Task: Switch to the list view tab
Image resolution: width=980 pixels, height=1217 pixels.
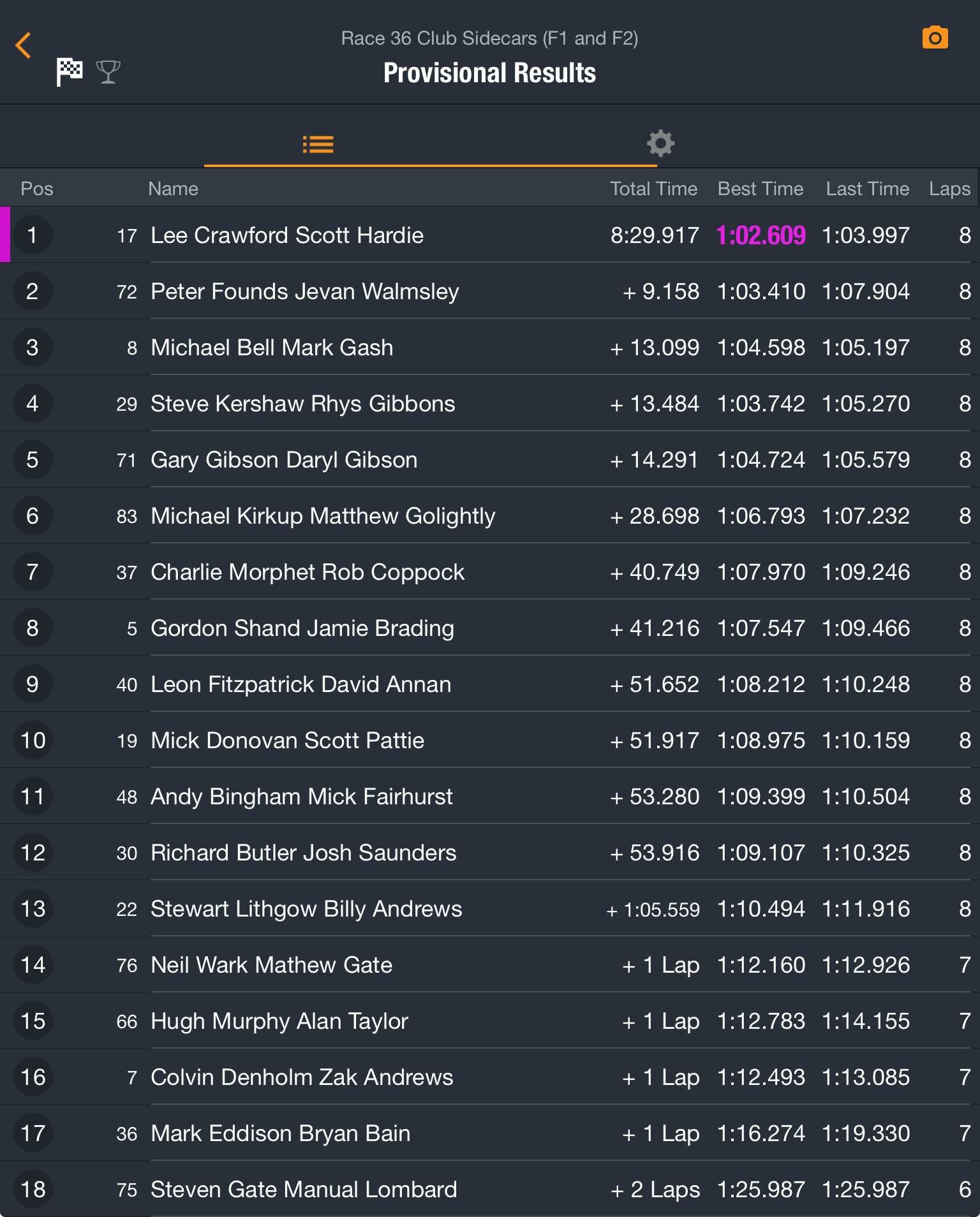Action: 318,144
